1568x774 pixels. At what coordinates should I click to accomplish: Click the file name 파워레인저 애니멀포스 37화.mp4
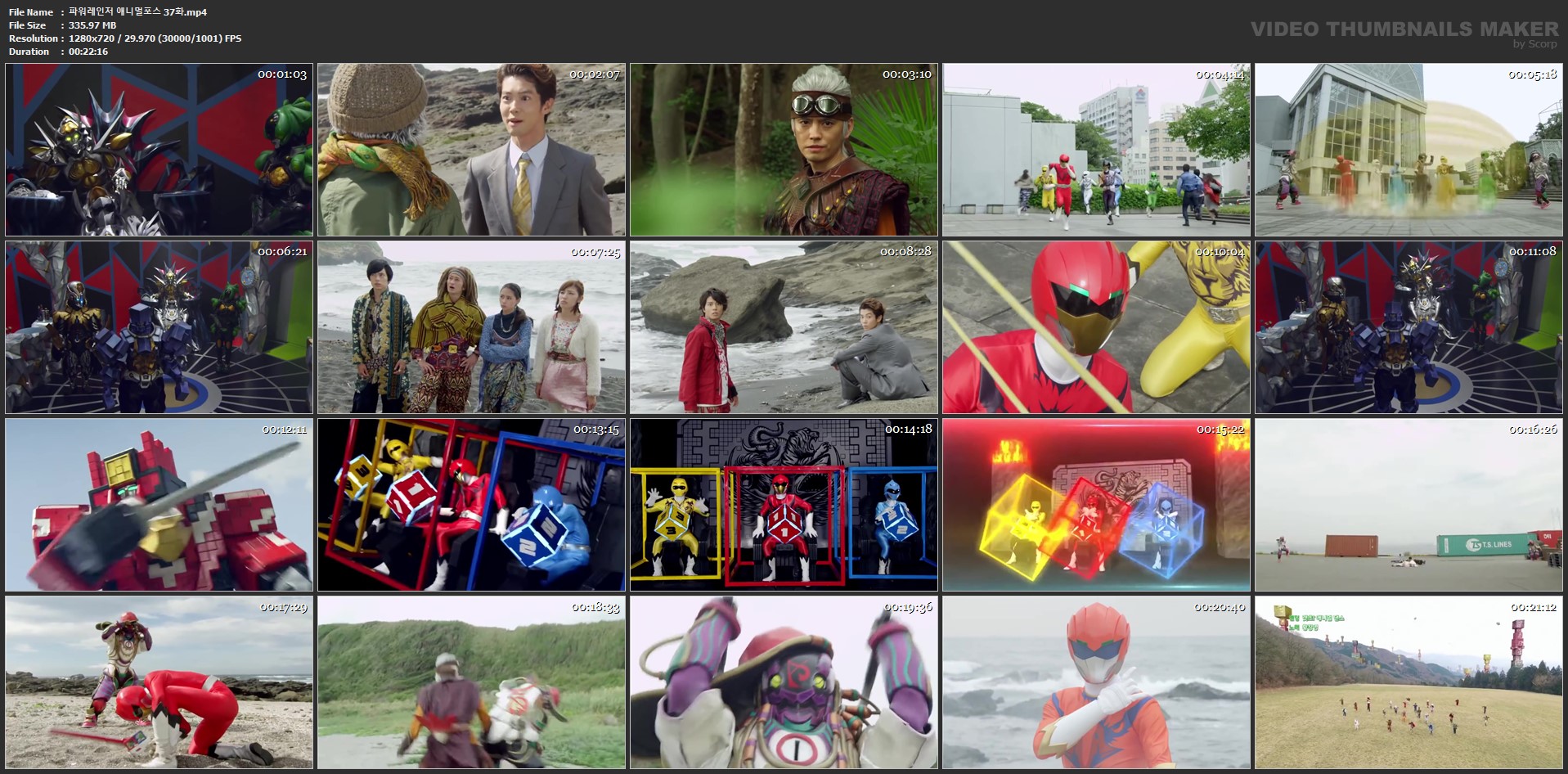point(137,12)
